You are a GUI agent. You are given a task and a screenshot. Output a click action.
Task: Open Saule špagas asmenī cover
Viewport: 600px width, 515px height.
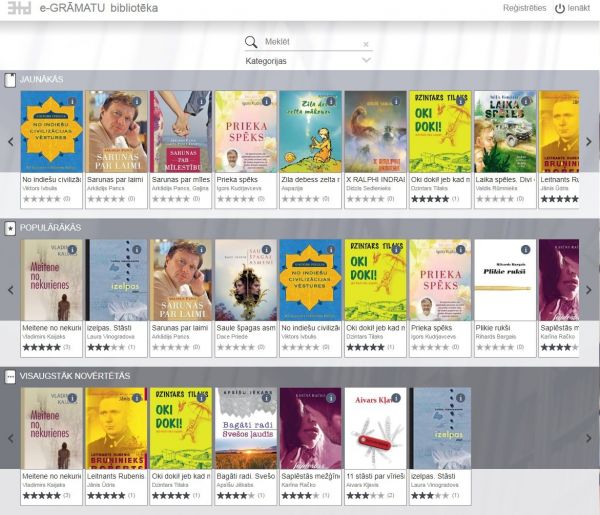(x=246, y=280)
